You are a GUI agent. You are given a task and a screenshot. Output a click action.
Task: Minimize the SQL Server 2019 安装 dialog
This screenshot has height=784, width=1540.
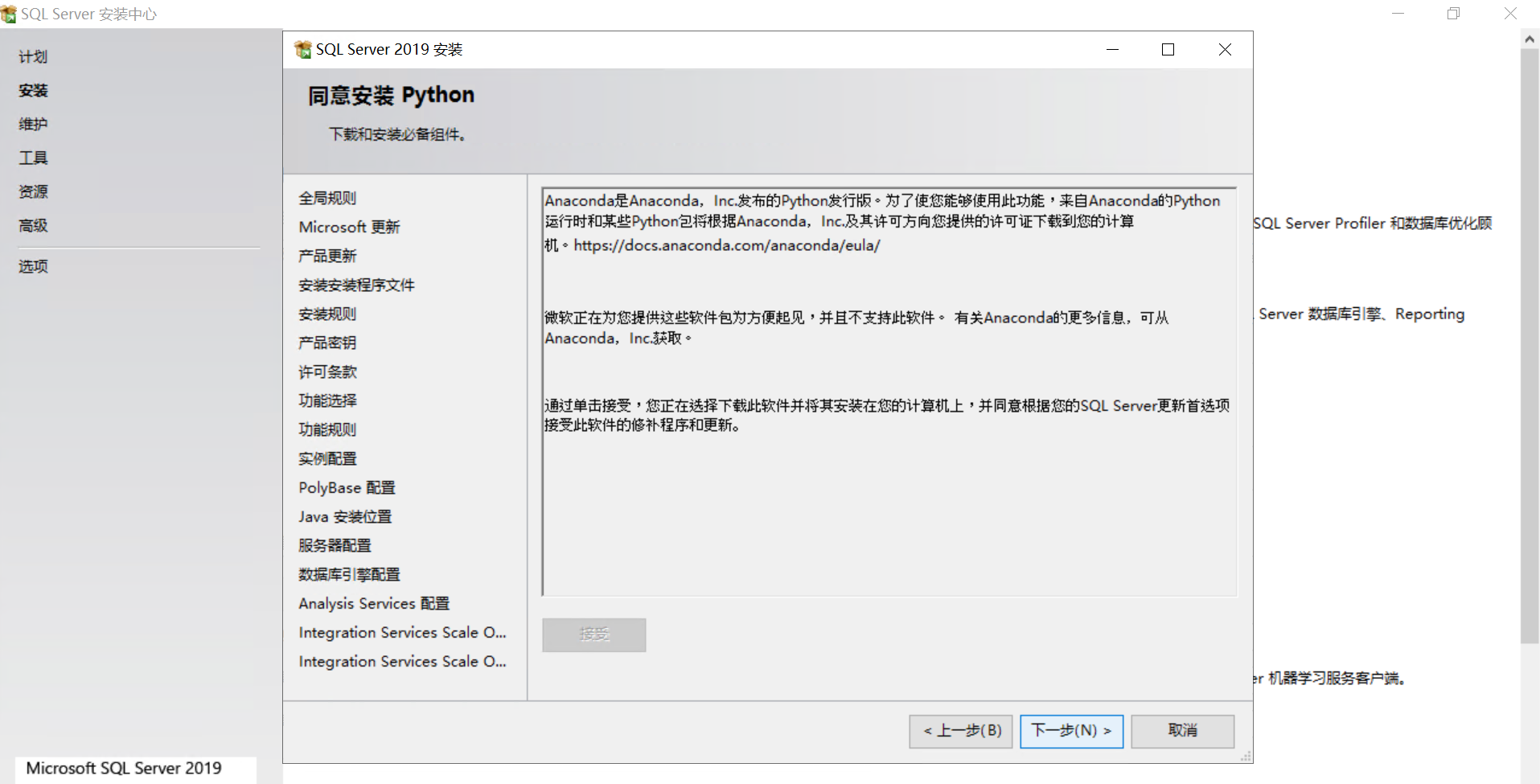[x=1112, y=50]
